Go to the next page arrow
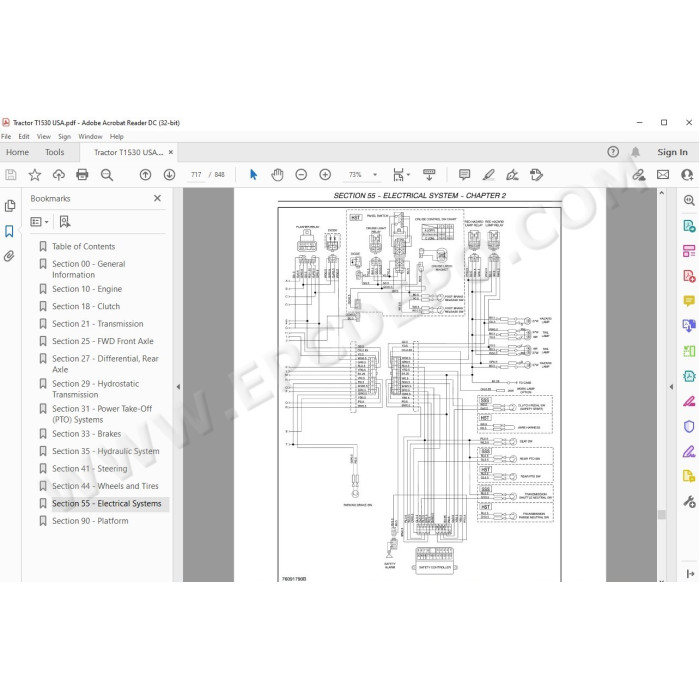This screenshot has width=700, height=700. pos(169,175)
